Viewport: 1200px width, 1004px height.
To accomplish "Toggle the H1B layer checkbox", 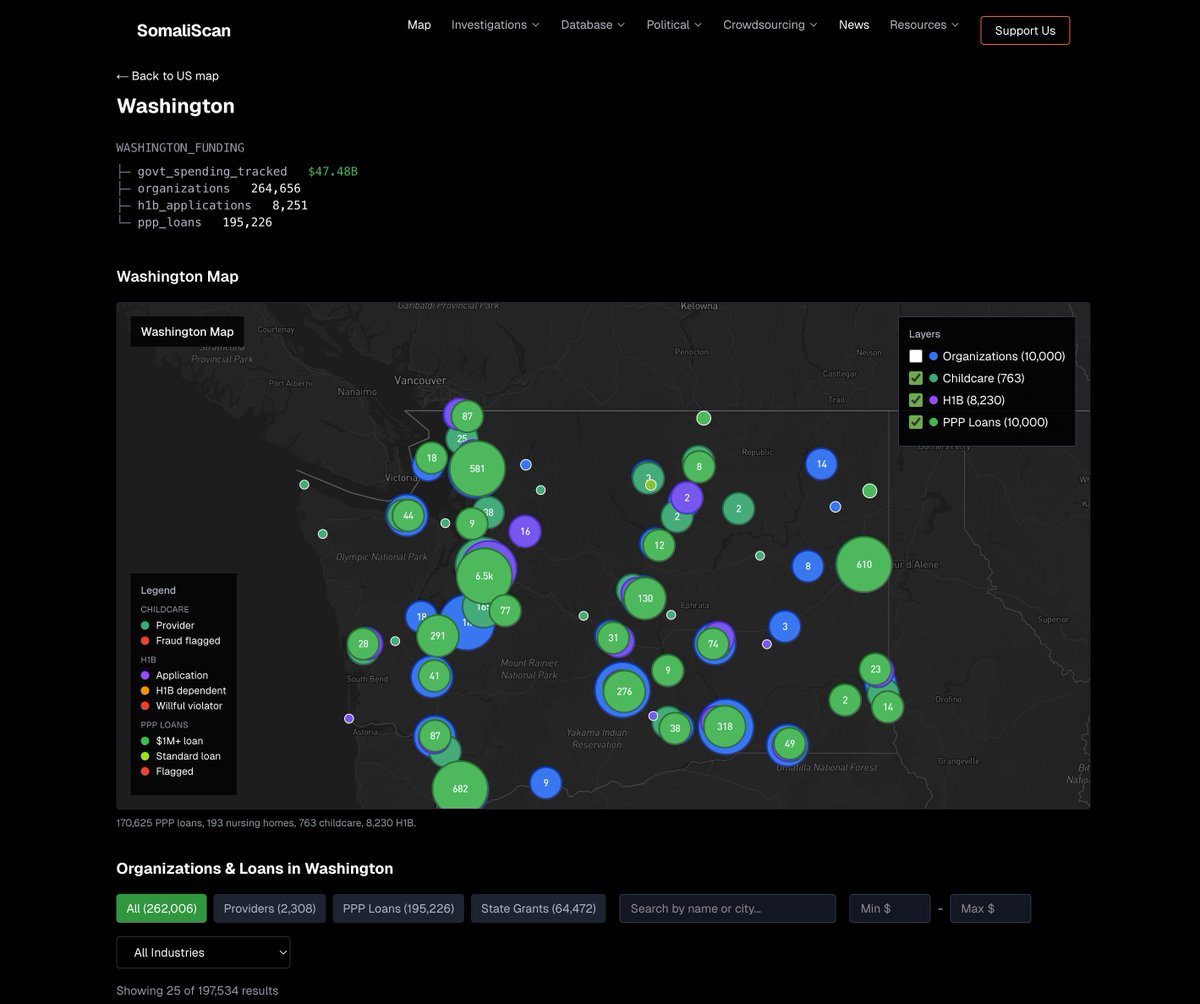I will 916,400.
